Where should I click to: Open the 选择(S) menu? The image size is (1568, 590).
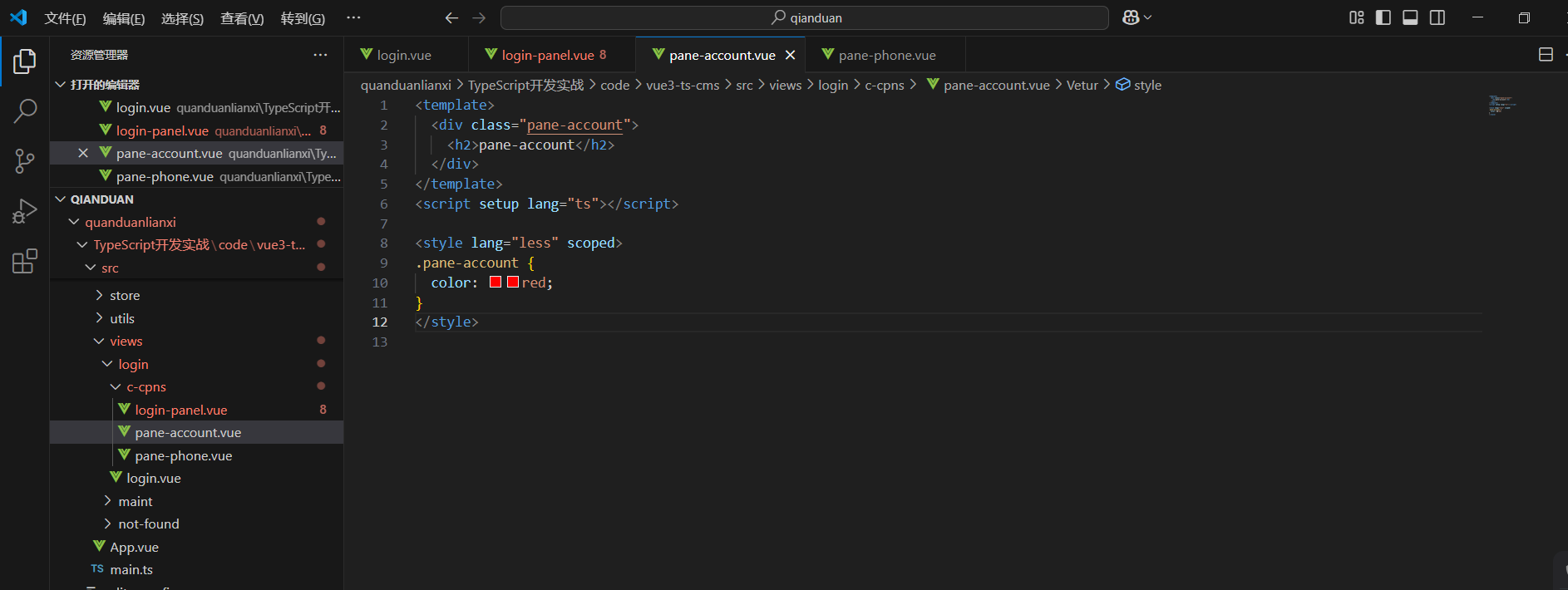pos(182,18)
